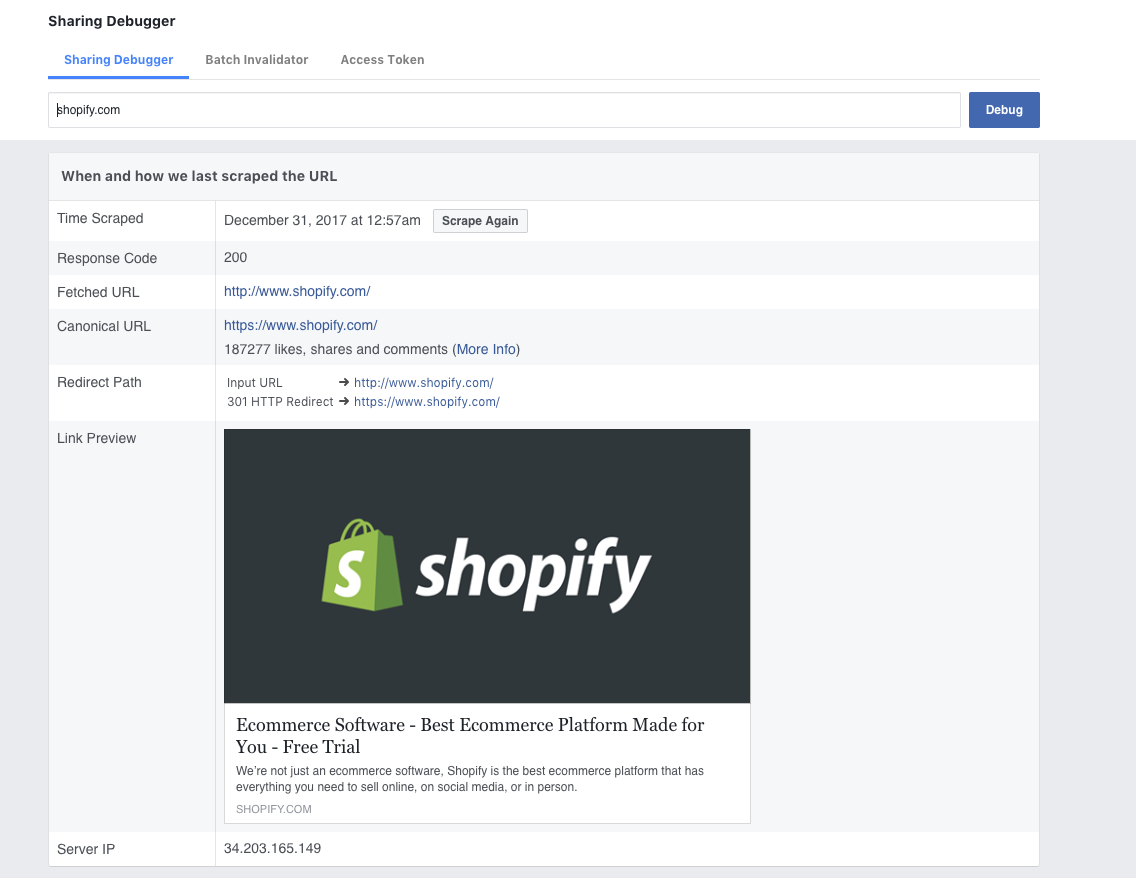The width and height of the screenshot is (1136, 878).
Task: Click the 301 HTTP Redirect label
Action: click(280, 402)
